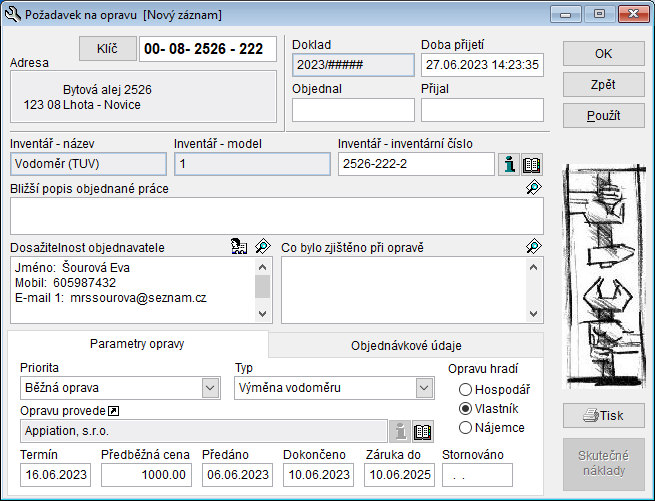Click the inventory info icon

coord(508,164)
